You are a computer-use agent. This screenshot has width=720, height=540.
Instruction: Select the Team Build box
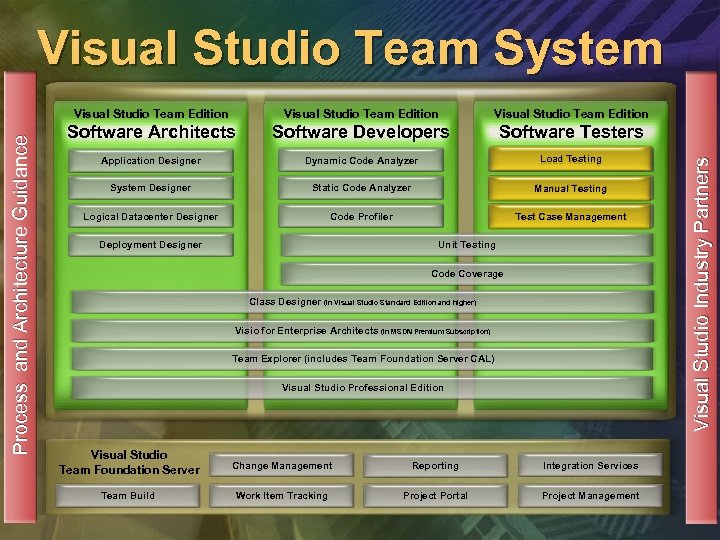[x=128, y=495]
